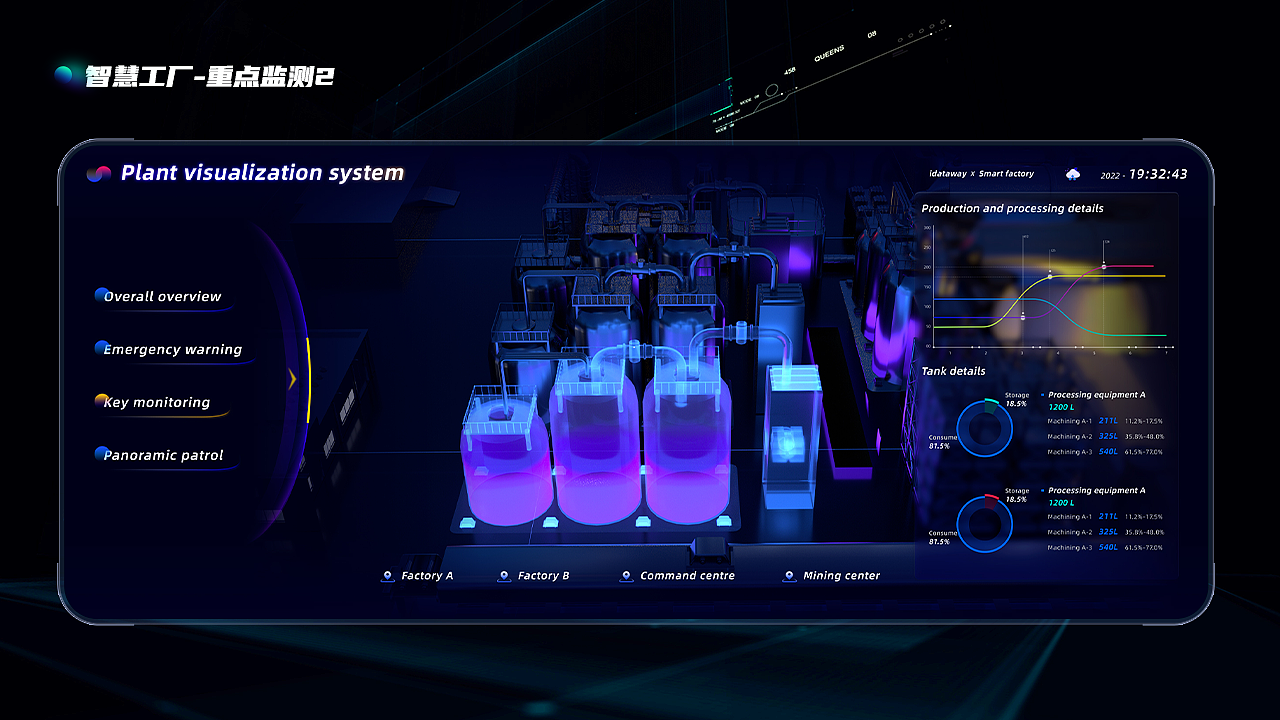Select the smallest glowing purple tank in 3D view
The width and height of the screenshot is (1280, 720).
click(x=506, y=457)
